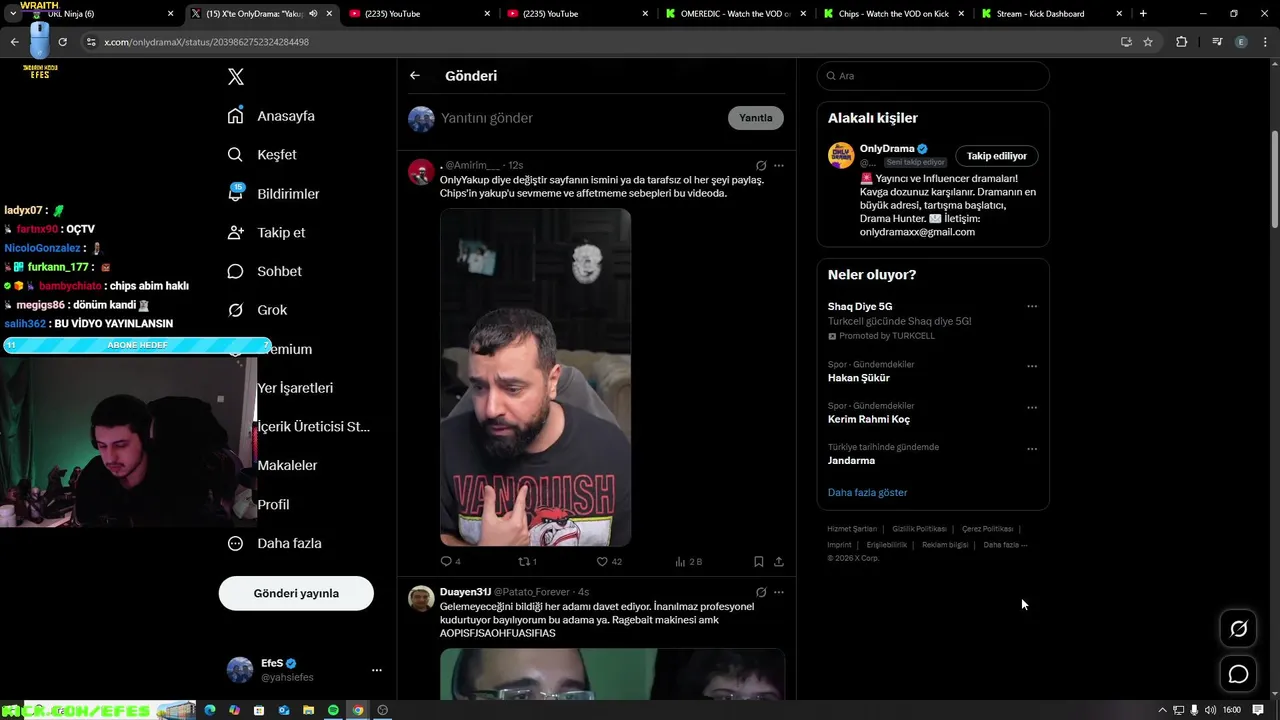1280x720 pixels.
Task: Open EfeS account switcher menu
Action: coord(376,670)
